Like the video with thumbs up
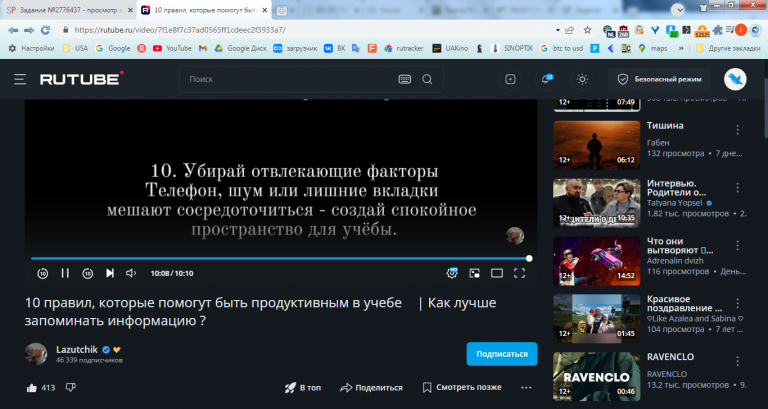This screenshot has height=409, width=768. [32, 388]
